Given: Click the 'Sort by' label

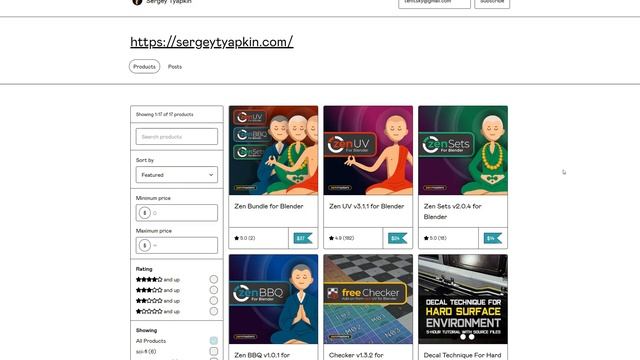Looking at the screenshot, I should tap(145, 160).
